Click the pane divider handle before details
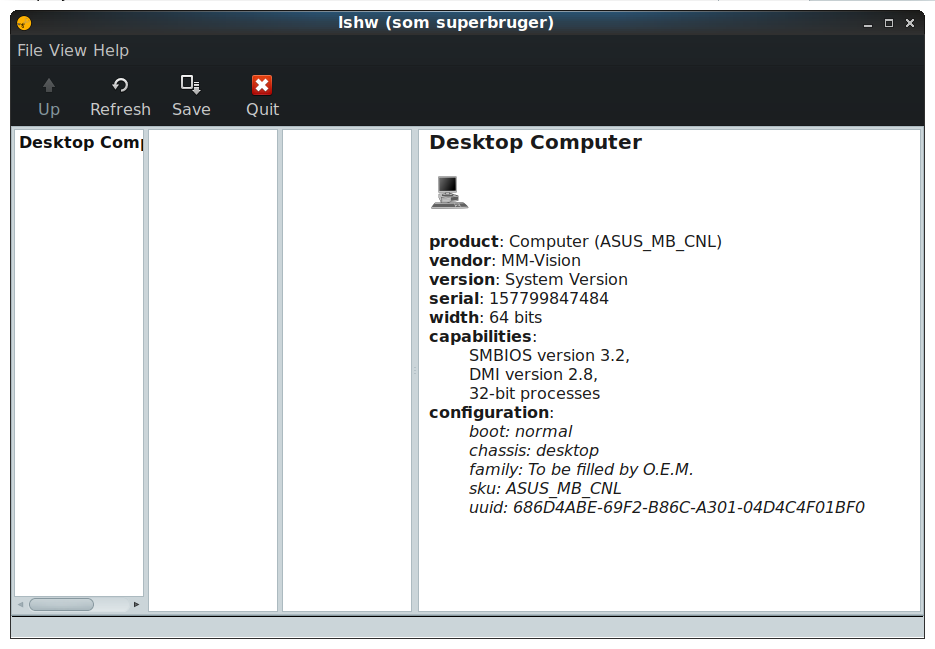The width and height of the screenshot is (935, 649). 415,370
